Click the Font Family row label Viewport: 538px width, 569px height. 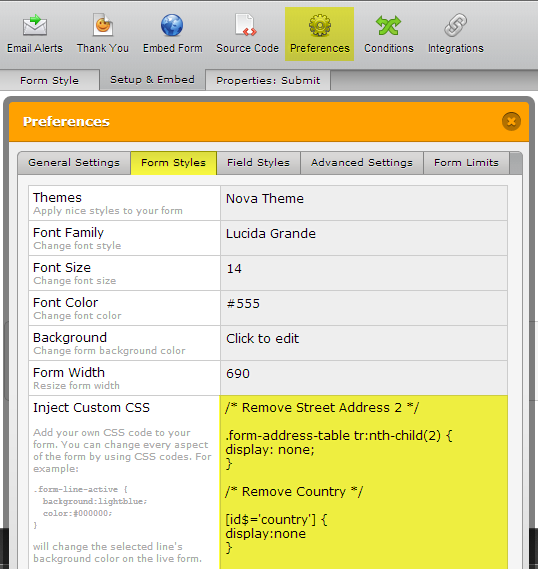(x=68, y=233)
